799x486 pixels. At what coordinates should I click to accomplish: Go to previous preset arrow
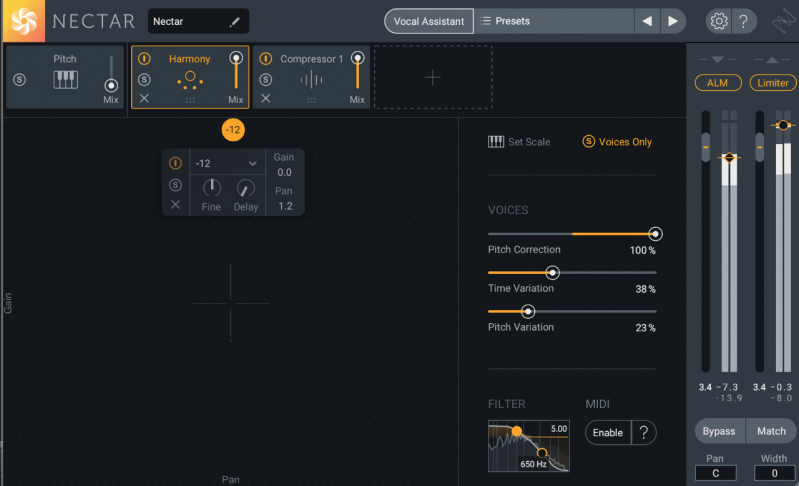[647, 21]
